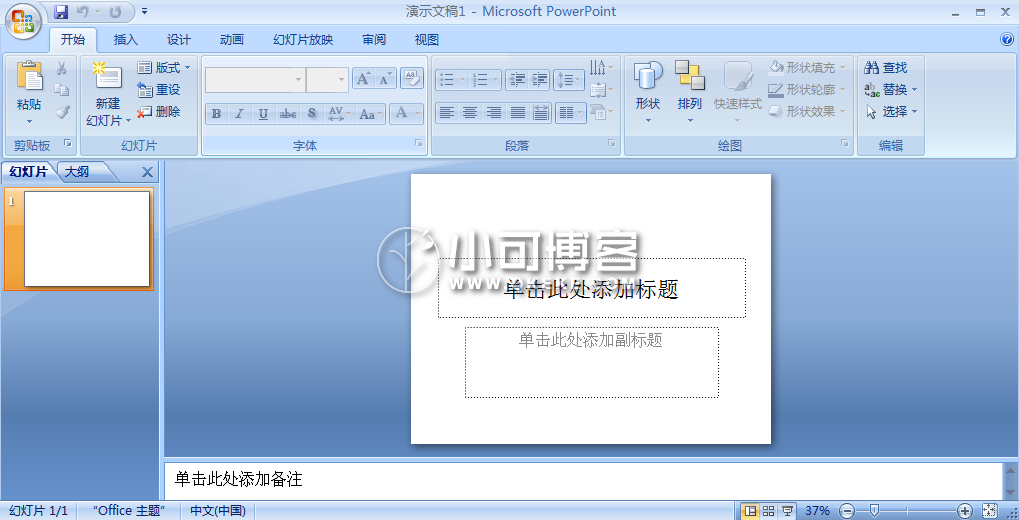
Task: Open quick access toolbar customization arrow
Action: pyautogui.click(x=144, y=12)
